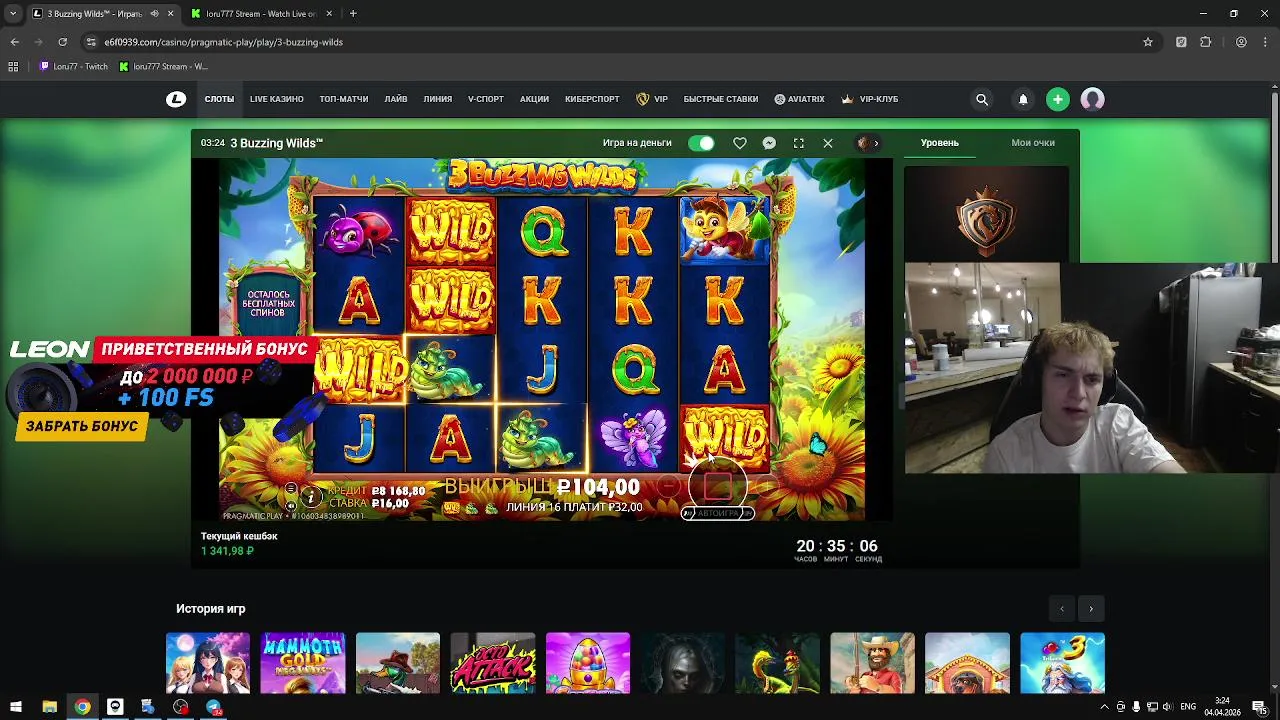The height and width of the screenshot is (720, 1280).
Task: Open slot game info button
Action: click(310, 496)
